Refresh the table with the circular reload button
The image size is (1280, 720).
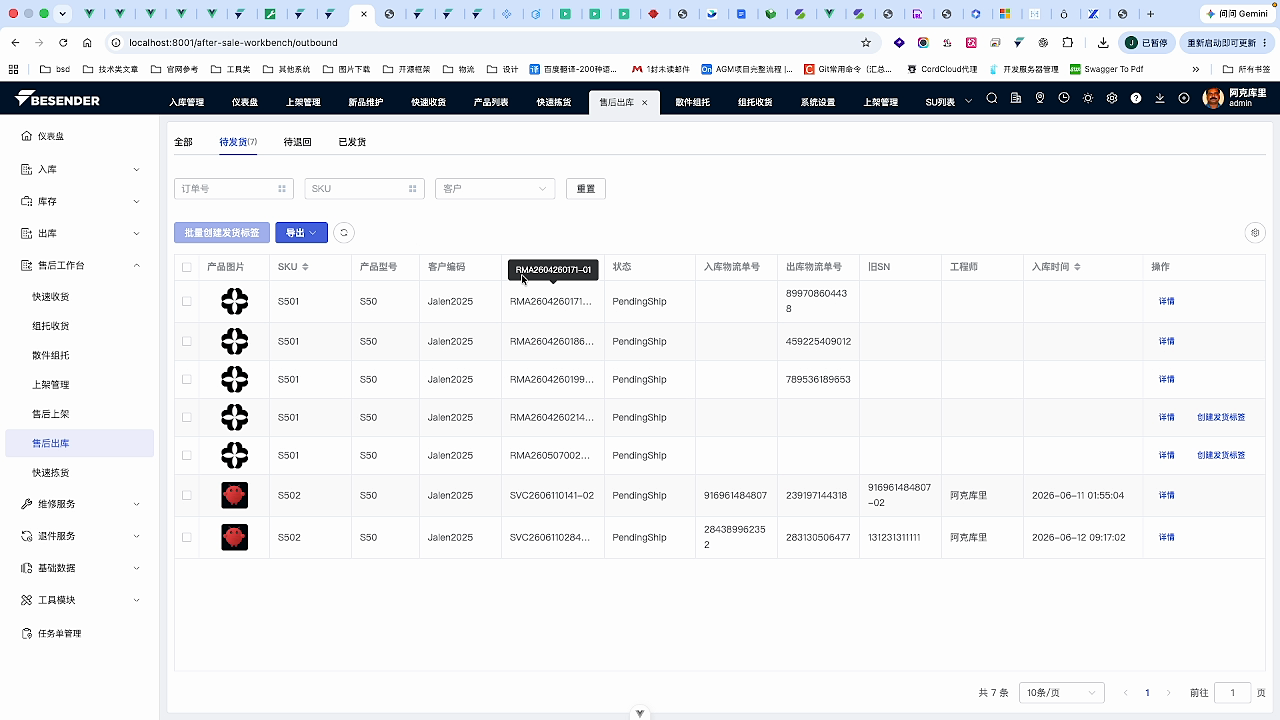click(x=343, y=233)
